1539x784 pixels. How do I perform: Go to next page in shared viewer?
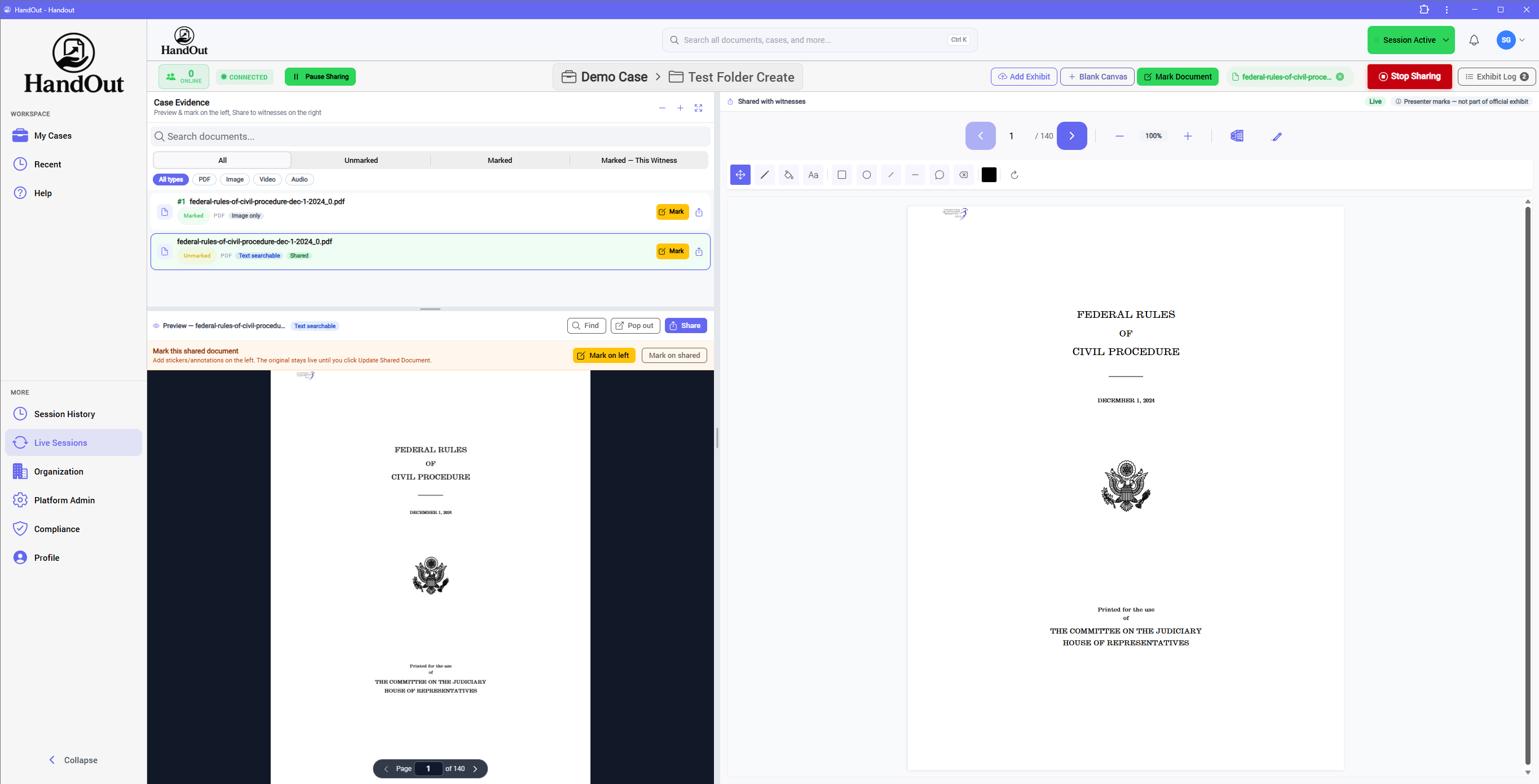1072,135
